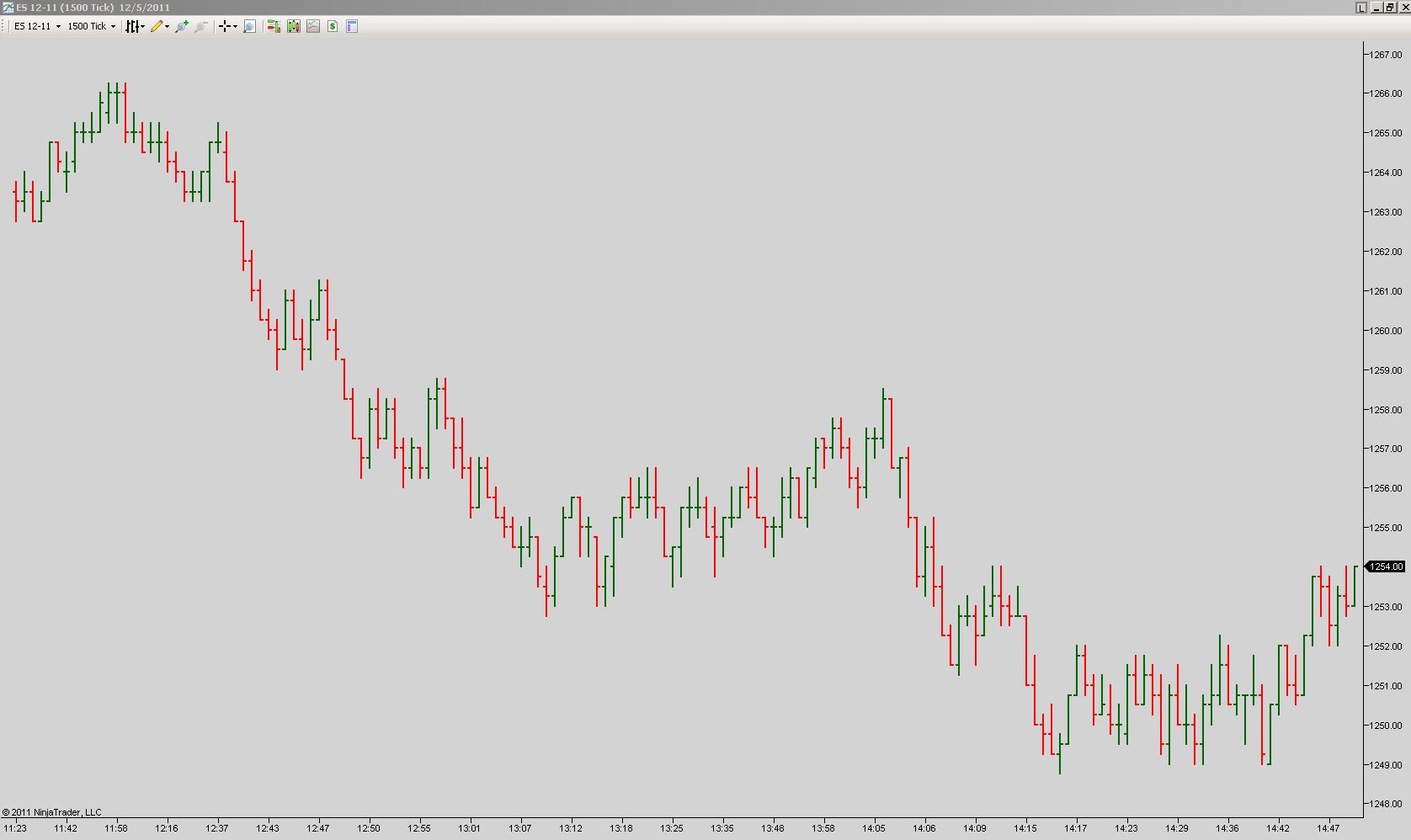Viewport: 1411px width, 840px height.
Task: Click the 1260.00 price axis label
Action: (1386, 331)
